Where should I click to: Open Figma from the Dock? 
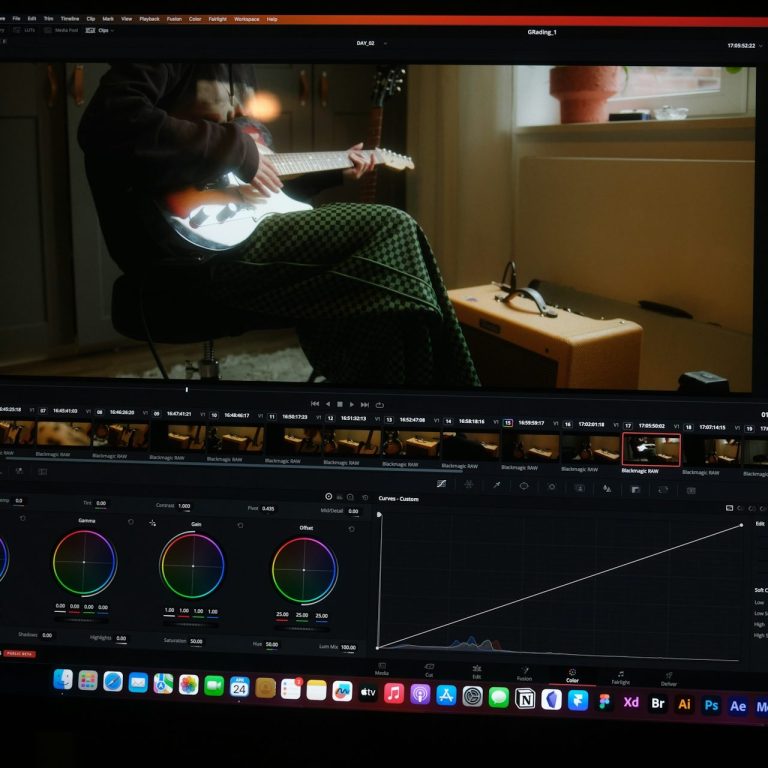tap(604, 701)
